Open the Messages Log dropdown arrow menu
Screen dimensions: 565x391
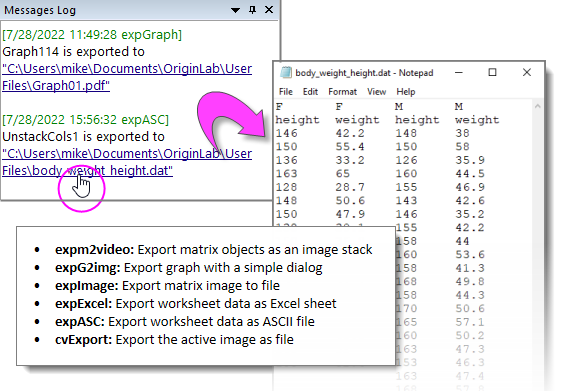[235, 10]
